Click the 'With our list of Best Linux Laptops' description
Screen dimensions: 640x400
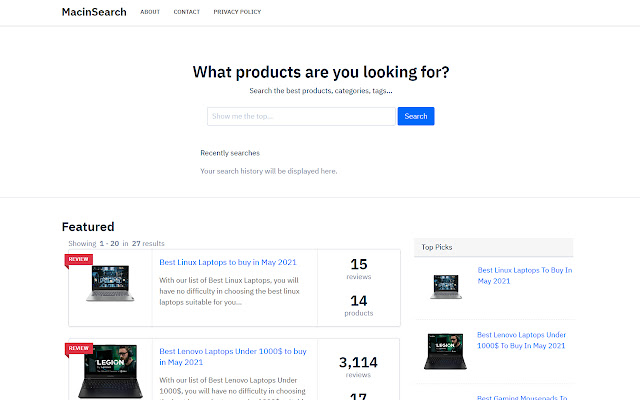(229, 291)
